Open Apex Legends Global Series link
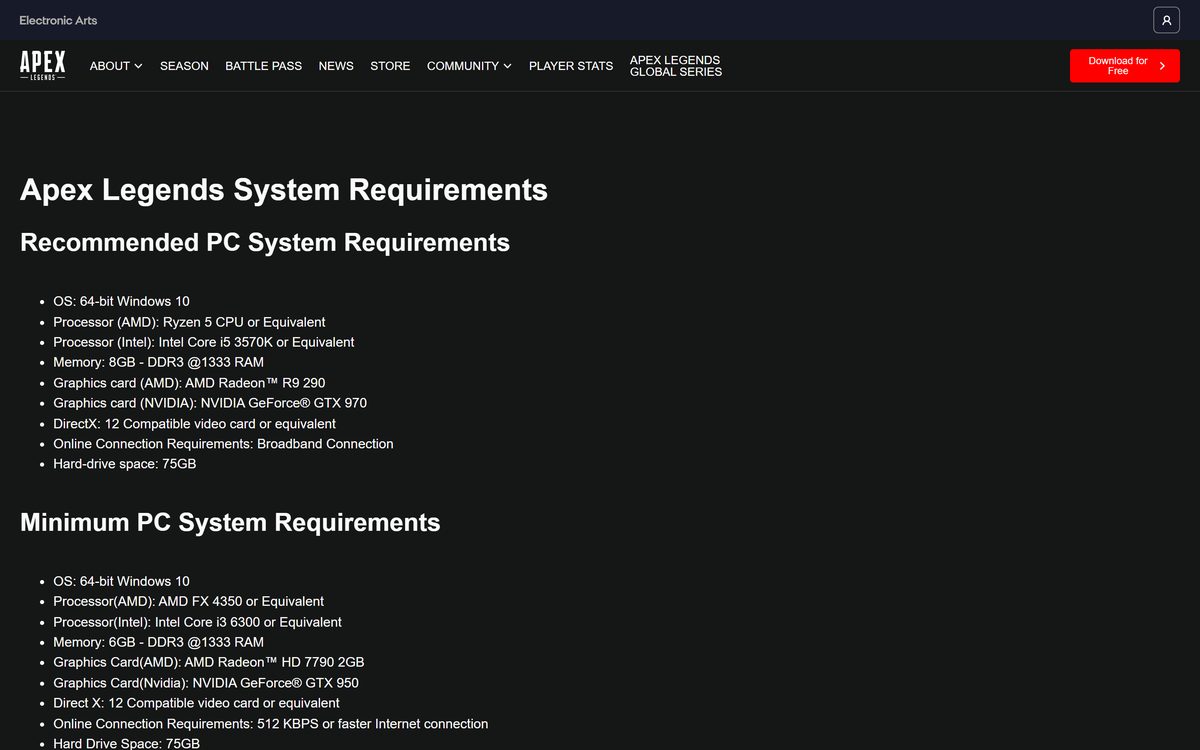 click(676, 66)
